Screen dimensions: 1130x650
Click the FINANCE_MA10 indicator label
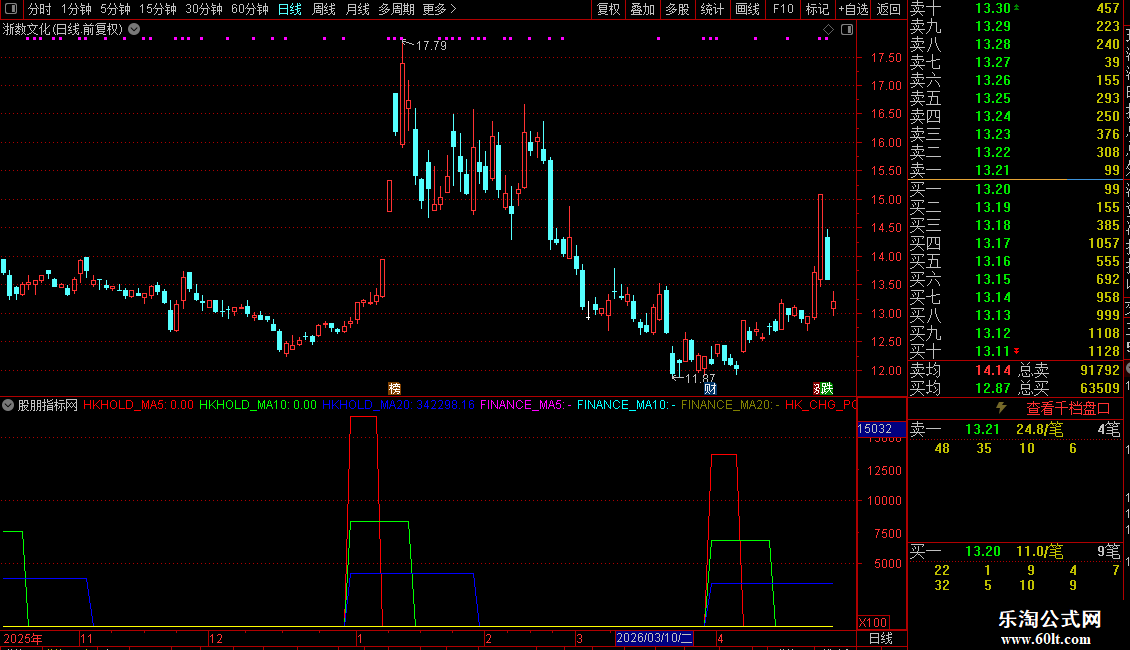[626, 405]
